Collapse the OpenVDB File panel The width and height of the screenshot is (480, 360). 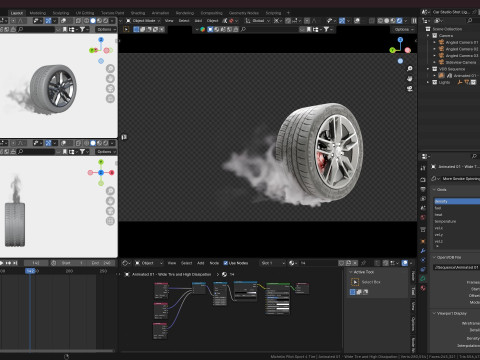(x=434, y=257)
